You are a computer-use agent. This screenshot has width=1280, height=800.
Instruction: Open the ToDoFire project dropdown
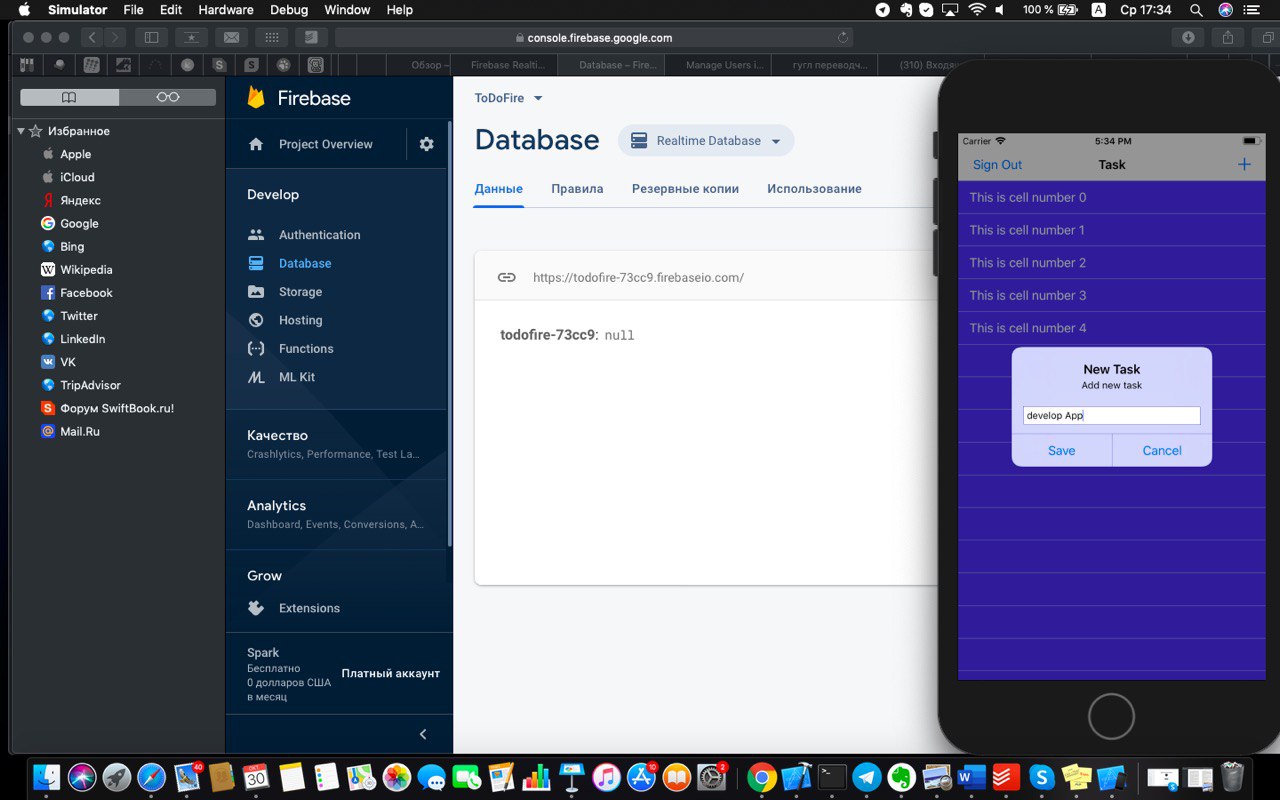509,98
